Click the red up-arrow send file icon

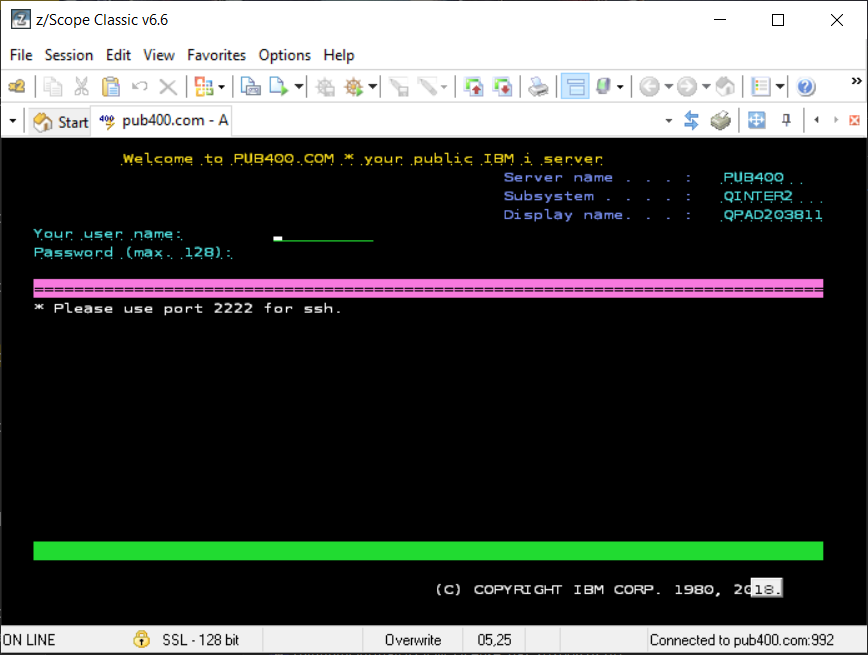[x=474, y=86]
